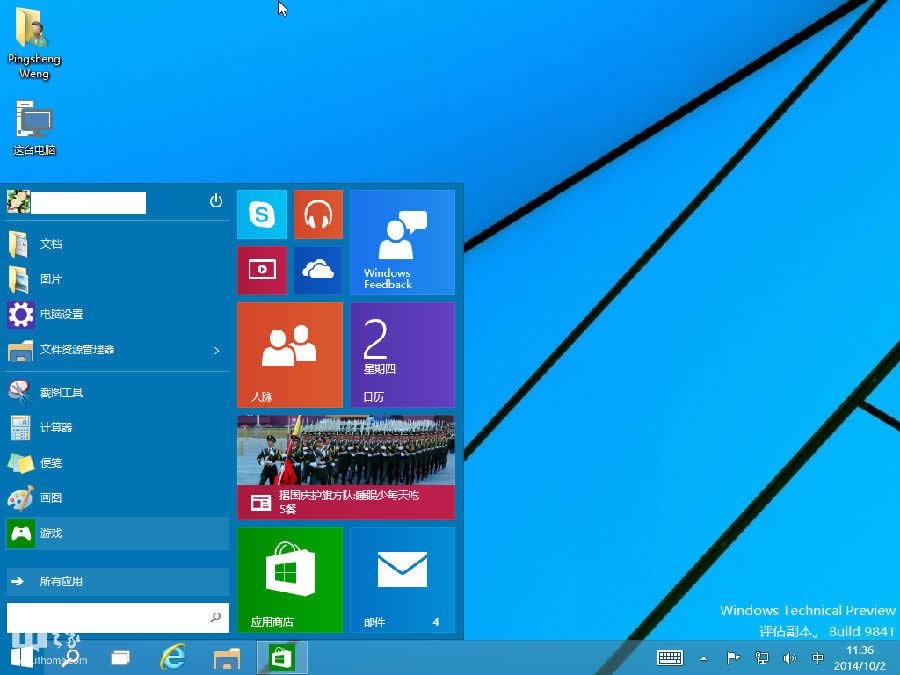Expand the File Explorer submenu arrow
The image size is (900, 675).
point(215,351)
